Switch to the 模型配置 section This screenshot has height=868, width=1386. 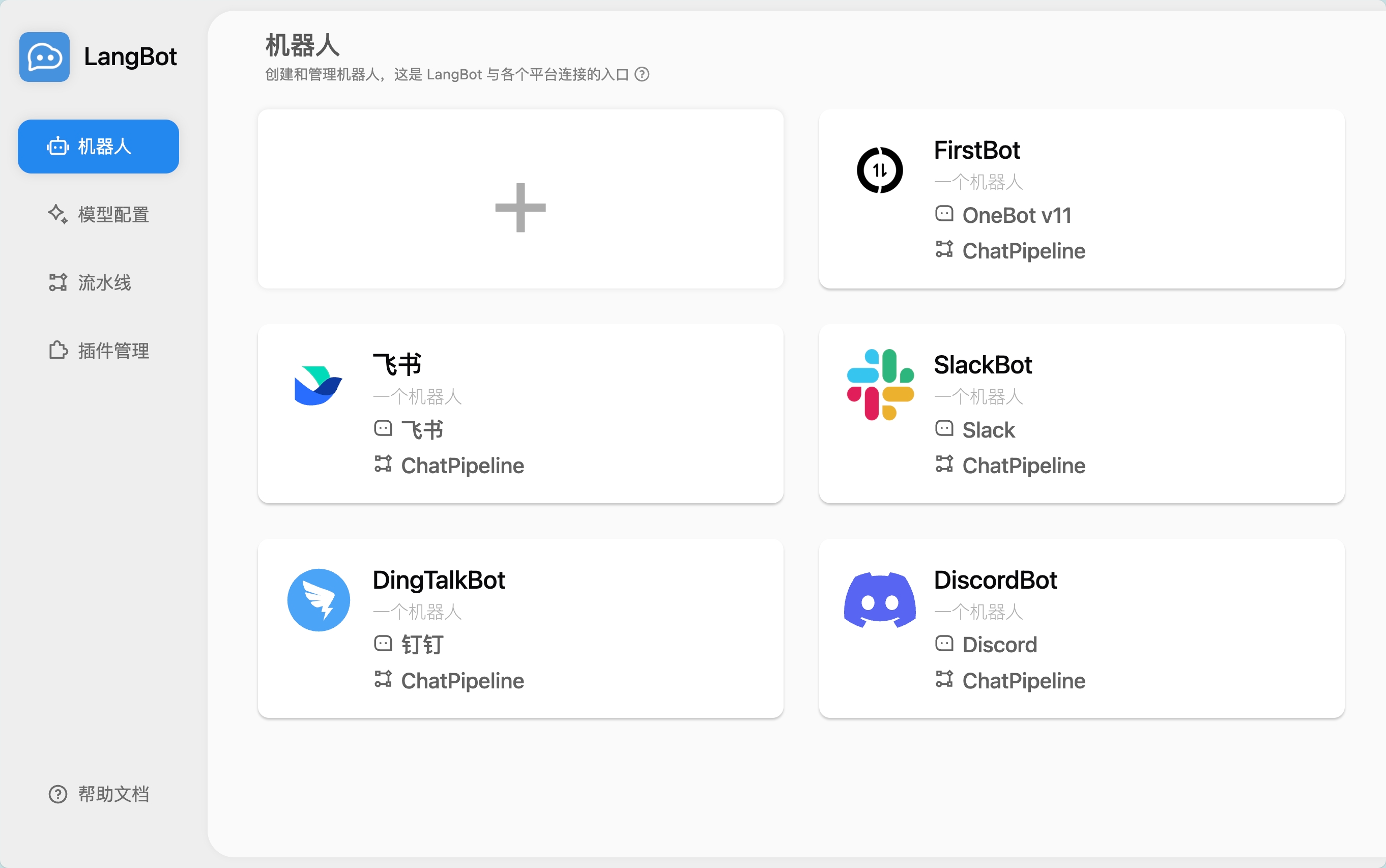click(x=98, y=214)
